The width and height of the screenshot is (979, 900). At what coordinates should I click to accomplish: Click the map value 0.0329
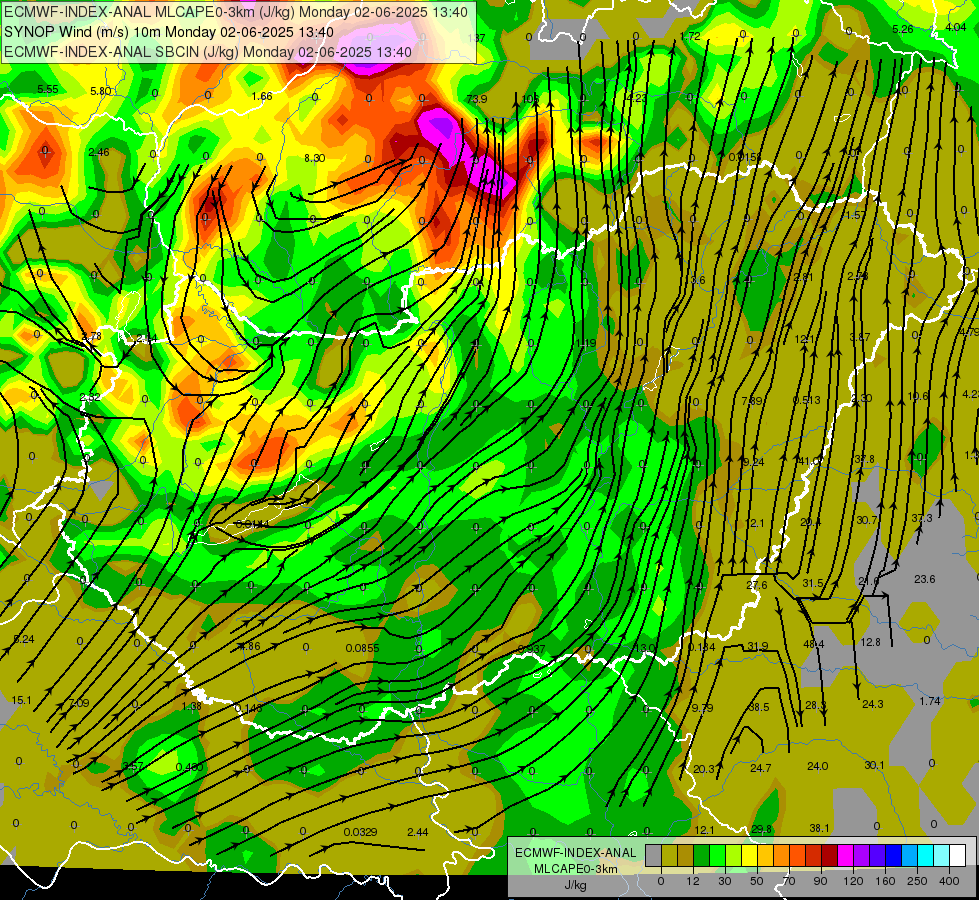(x=360, y=832)
